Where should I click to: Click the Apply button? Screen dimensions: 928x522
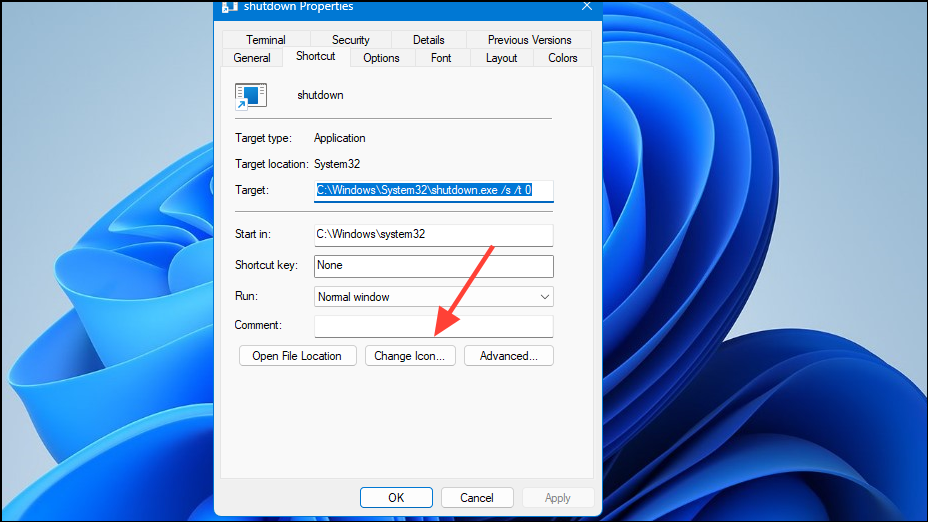point(558,498)
